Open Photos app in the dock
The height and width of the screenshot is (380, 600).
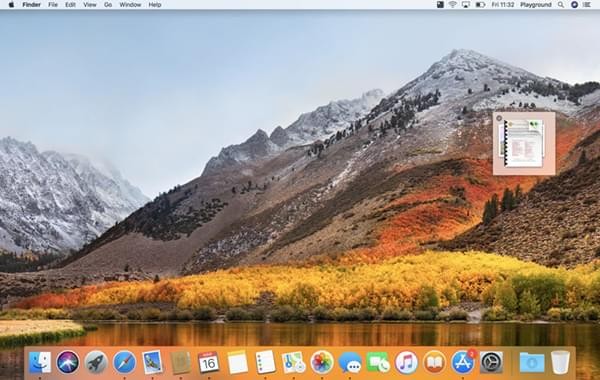click(321, 362)
